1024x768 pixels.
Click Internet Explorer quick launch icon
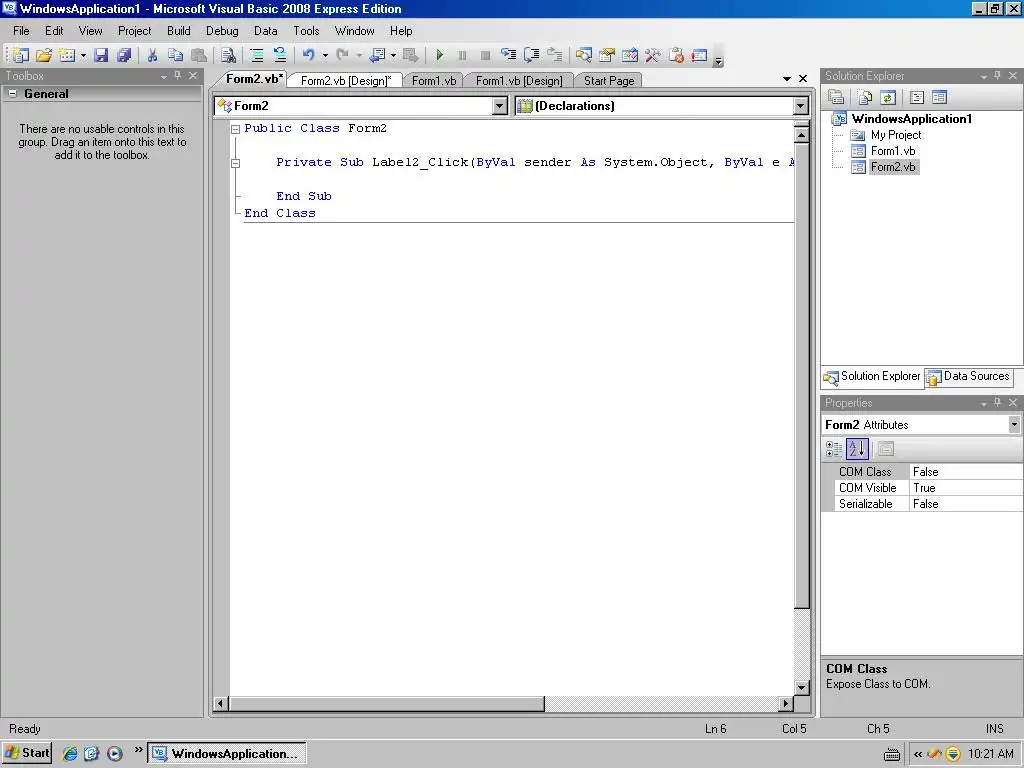click(x=70, y=754)
